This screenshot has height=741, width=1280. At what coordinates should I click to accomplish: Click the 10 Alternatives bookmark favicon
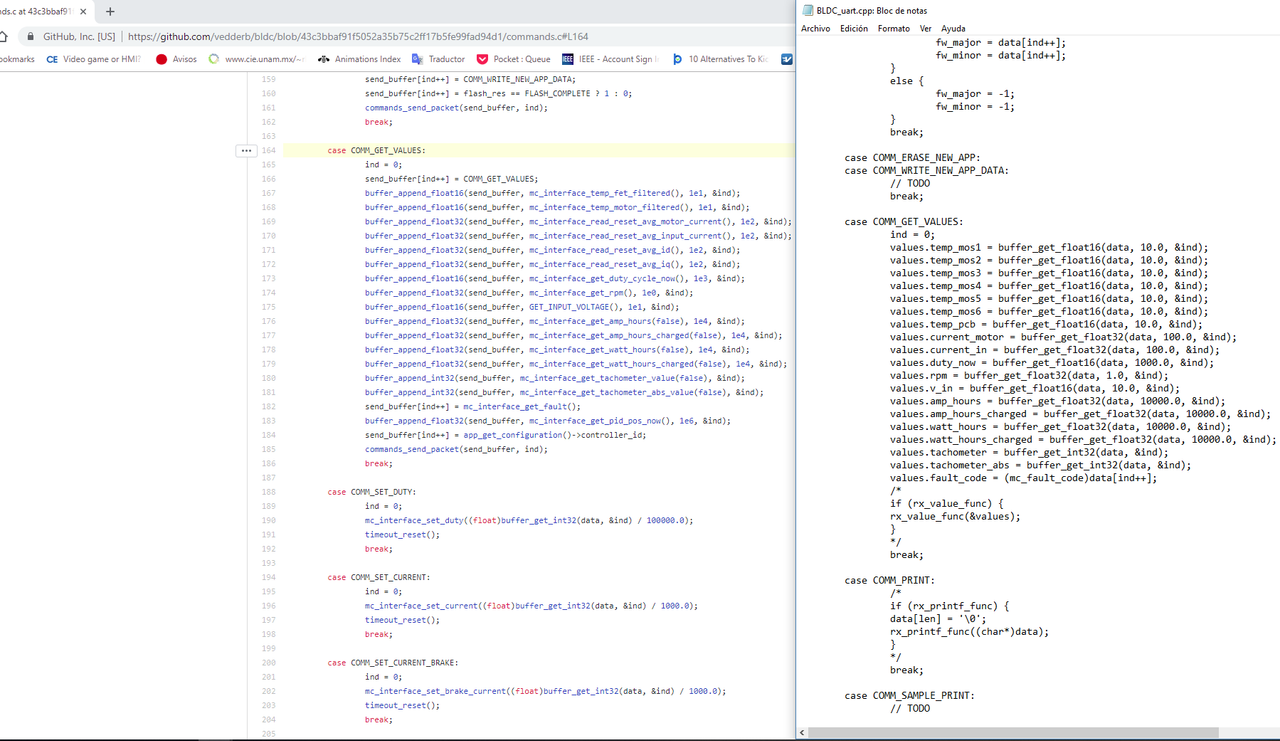tap(678, 59)
